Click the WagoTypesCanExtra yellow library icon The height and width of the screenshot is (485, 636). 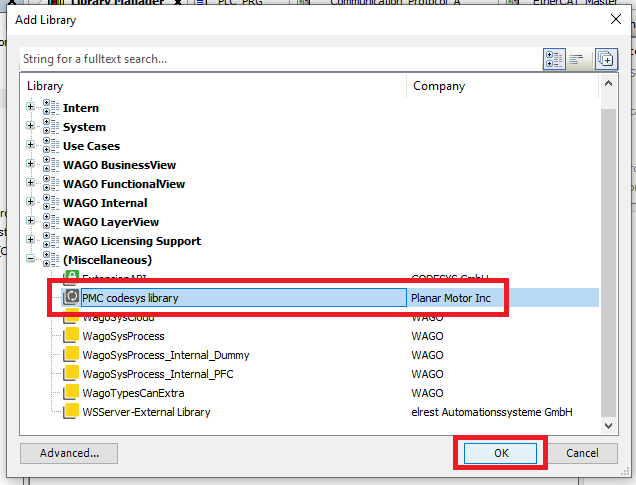tap(71, 393)
